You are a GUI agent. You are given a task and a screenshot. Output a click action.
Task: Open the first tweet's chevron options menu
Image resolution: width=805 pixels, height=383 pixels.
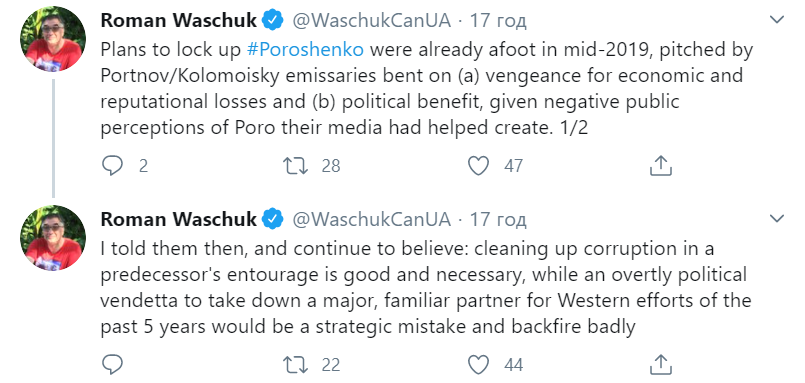pyautogui.click(x=777, y=20)
